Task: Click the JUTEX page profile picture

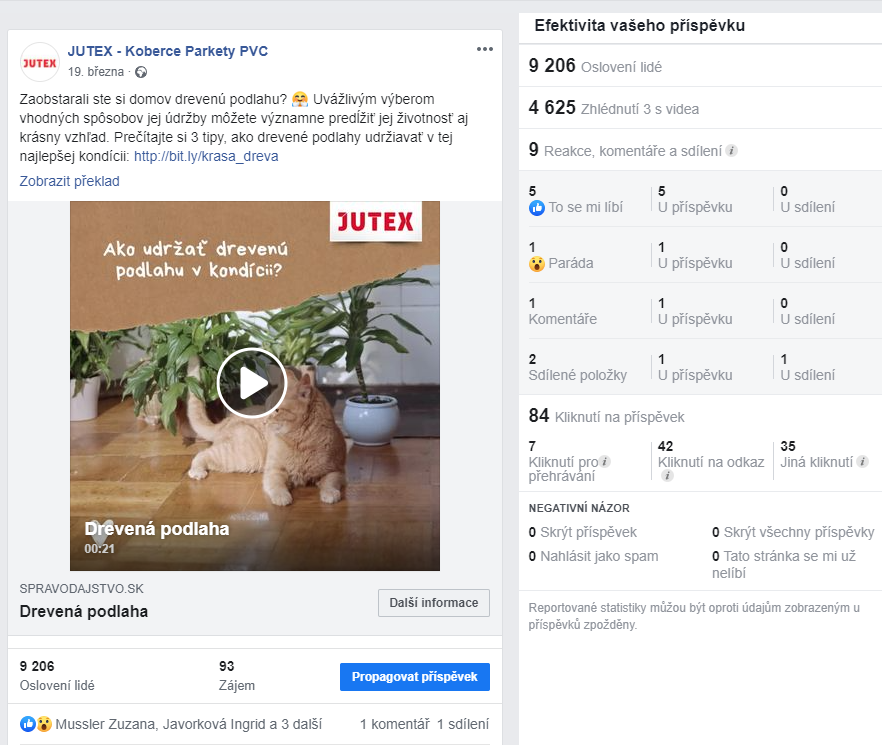Action: click(x=39, y=62)
